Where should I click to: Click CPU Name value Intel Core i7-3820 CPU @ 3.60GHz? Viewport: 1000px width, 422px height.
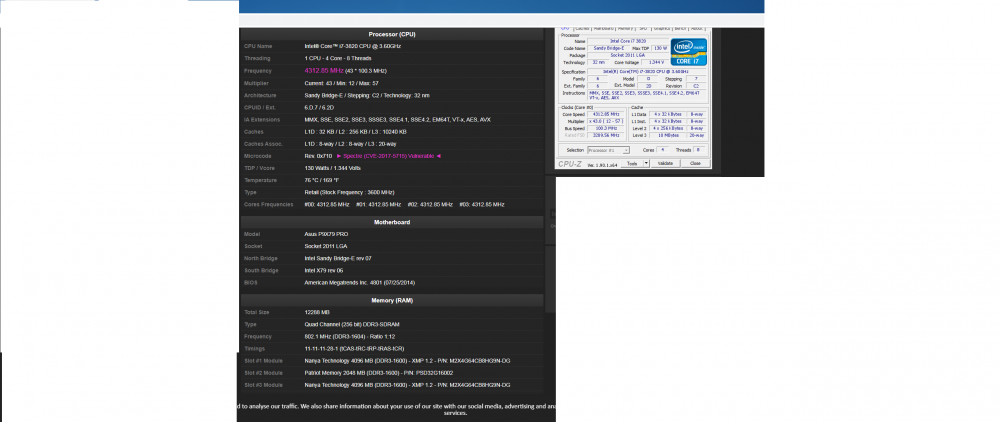click(x=353, y=47)
